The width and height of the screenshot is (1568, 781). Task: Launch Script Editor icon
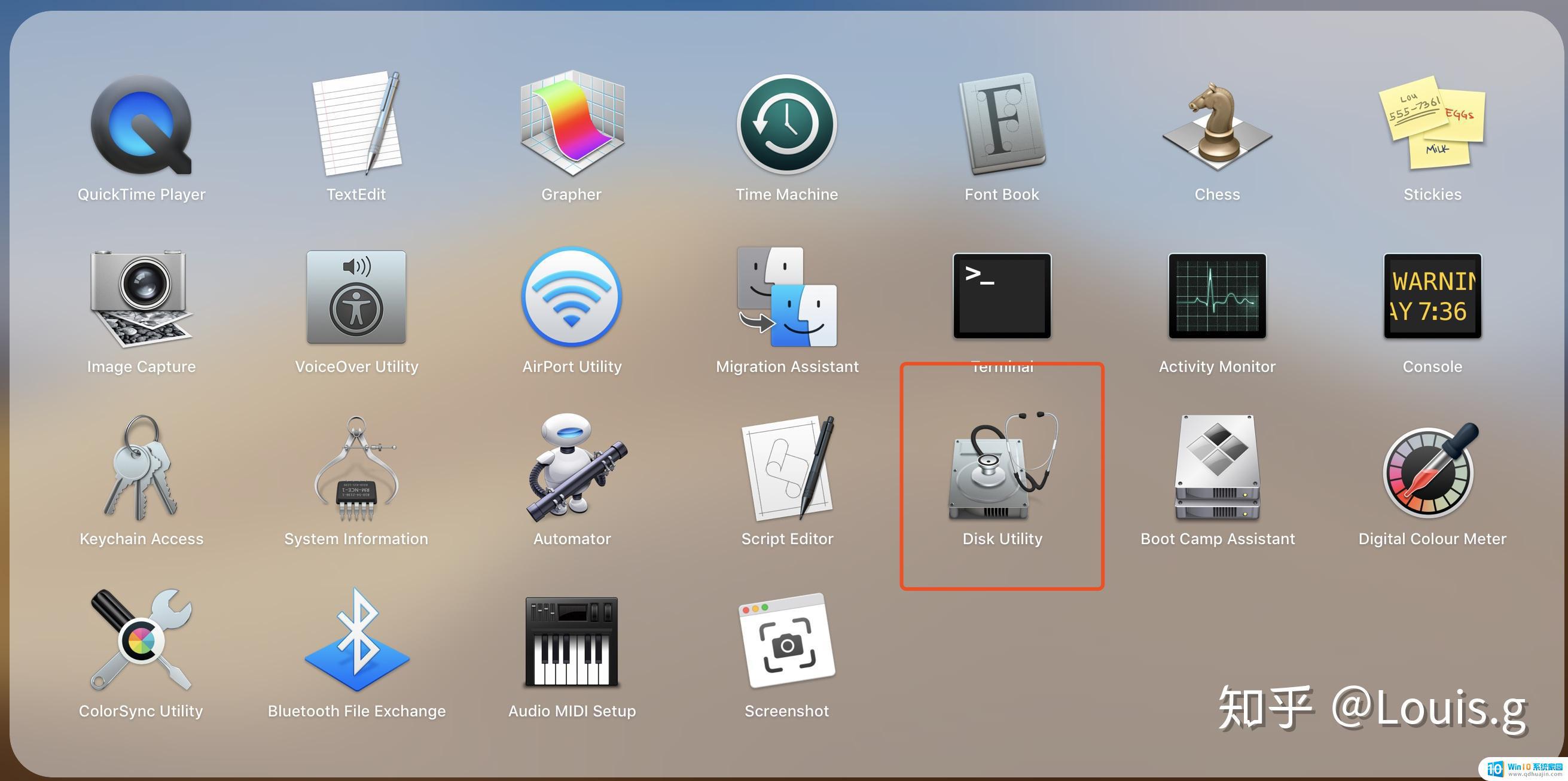(787, 468)
